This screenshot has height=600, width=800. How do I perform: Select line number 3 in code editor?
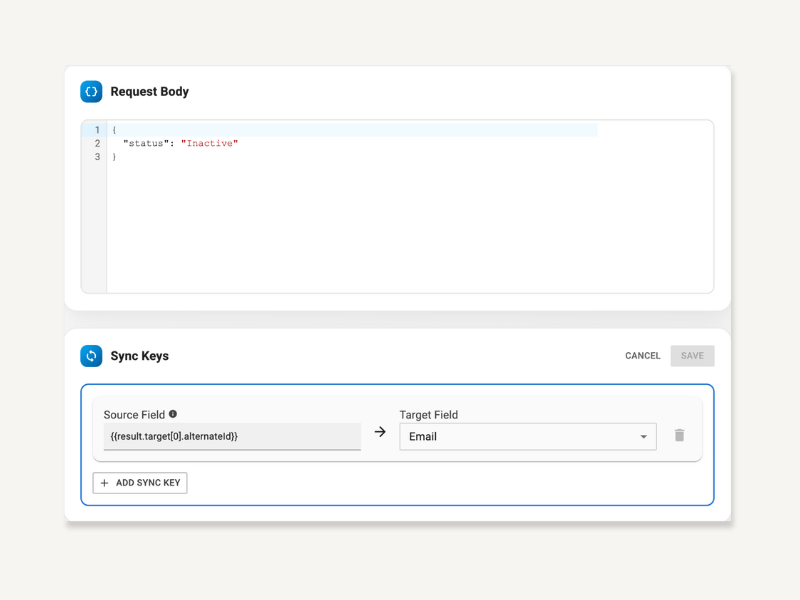click(97, 157)
